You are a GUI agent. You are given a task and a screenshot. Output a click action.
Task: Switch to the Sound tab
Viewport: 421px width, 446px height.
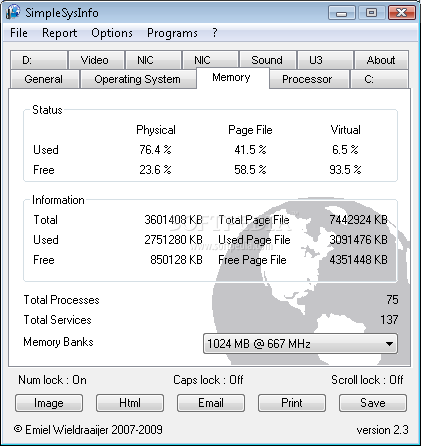point(268,60)
